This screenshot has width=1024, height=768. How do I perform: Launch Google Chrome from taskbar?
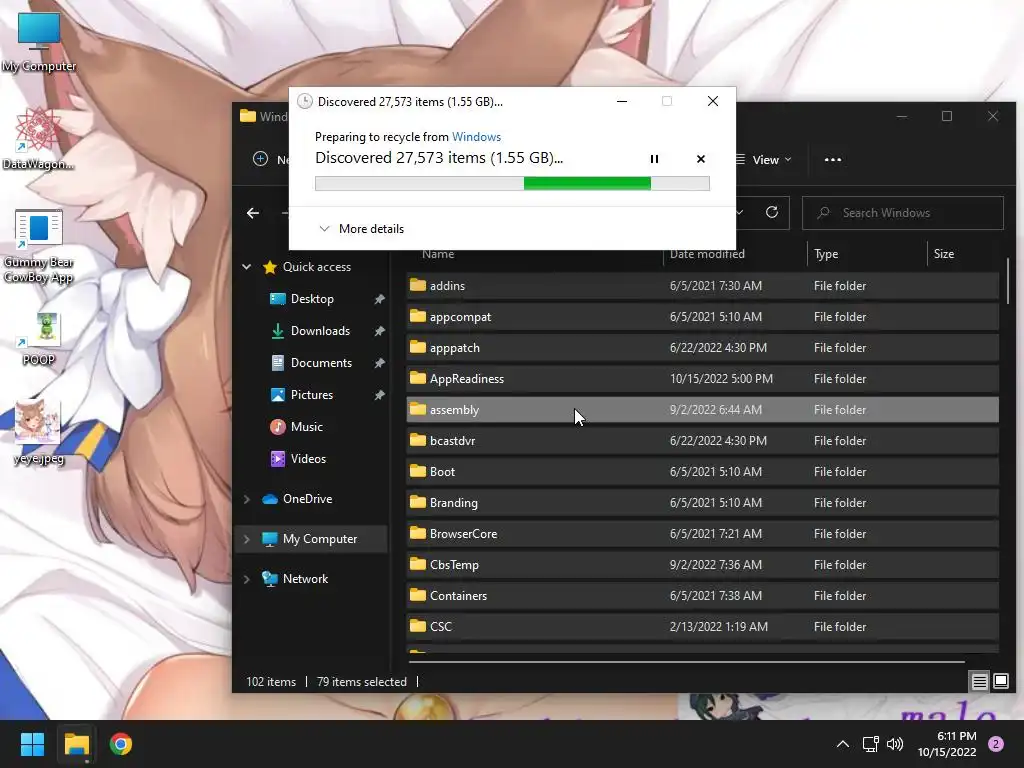point(121,744)
